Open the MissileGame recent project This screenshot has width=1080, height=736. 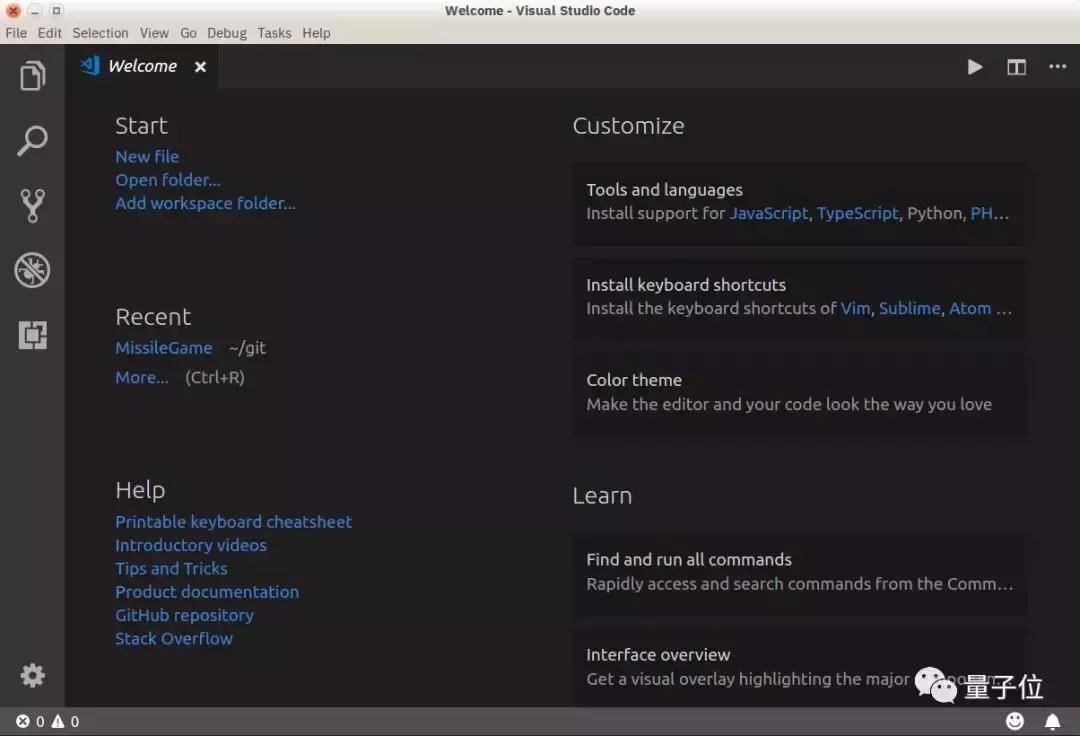click(x=163, y=347)
